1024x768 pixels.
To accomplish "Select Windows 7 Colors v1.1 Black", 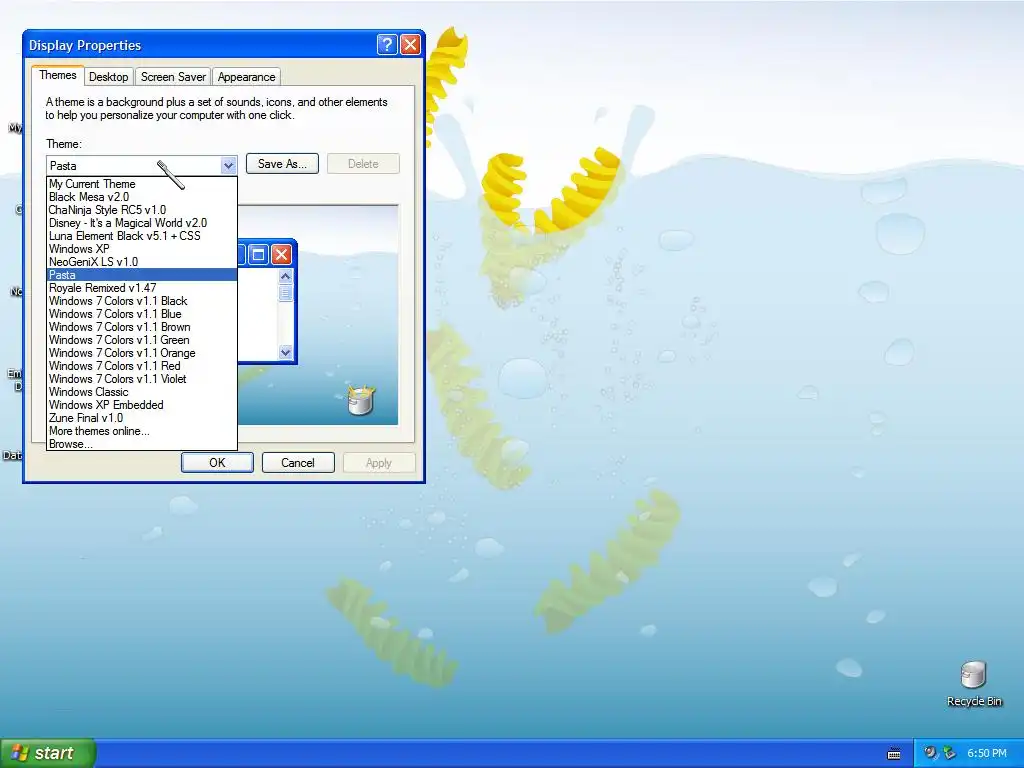I will 142,301.
